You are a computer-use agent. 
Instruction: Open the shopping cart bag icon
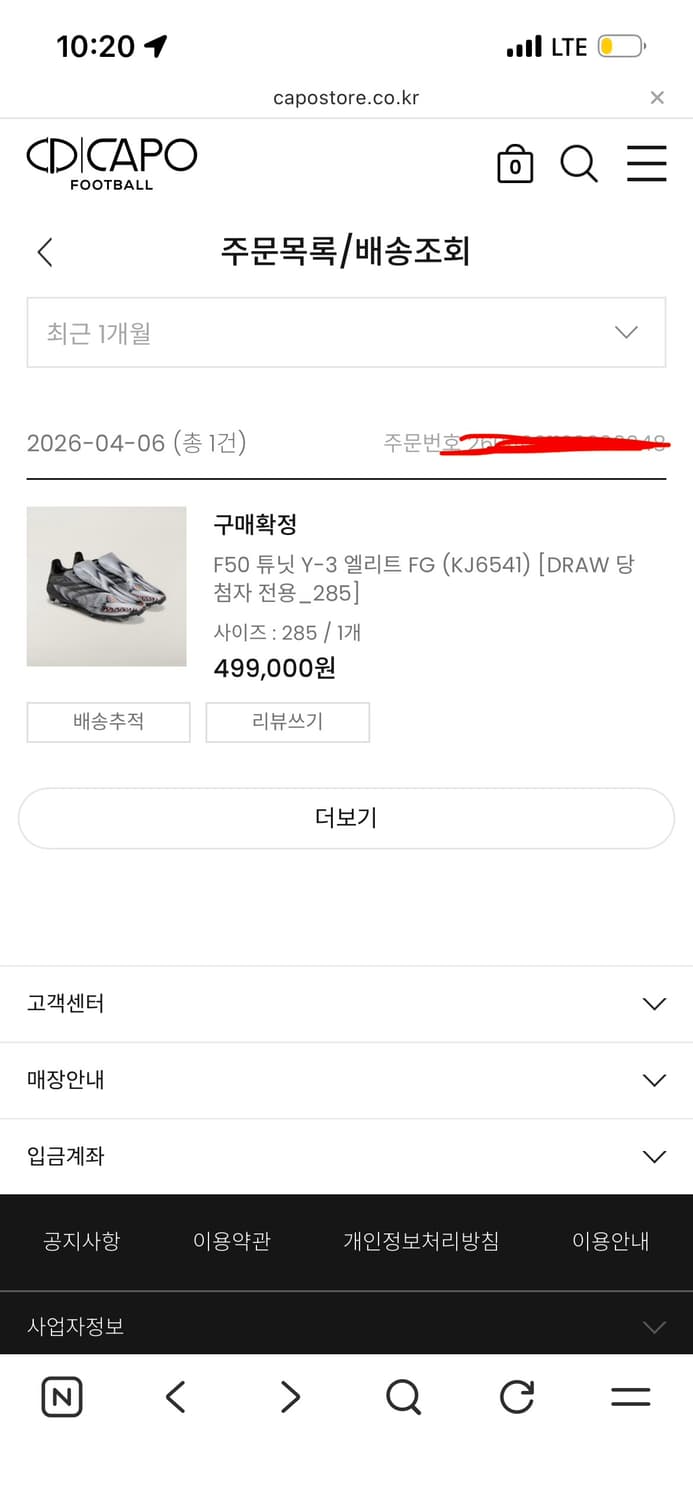515,164
